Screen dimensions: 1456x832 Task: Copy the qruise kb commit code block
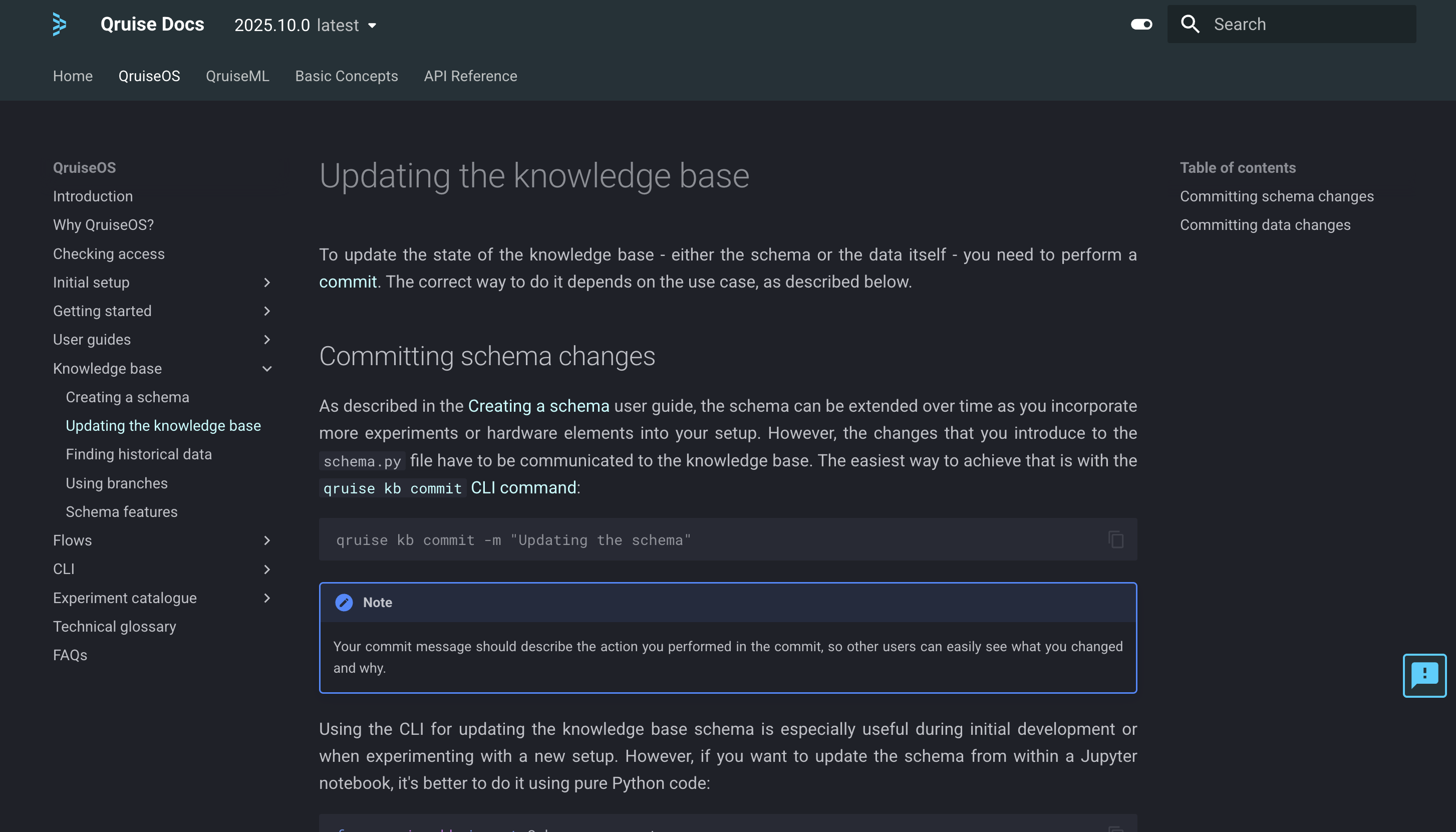1115,539
